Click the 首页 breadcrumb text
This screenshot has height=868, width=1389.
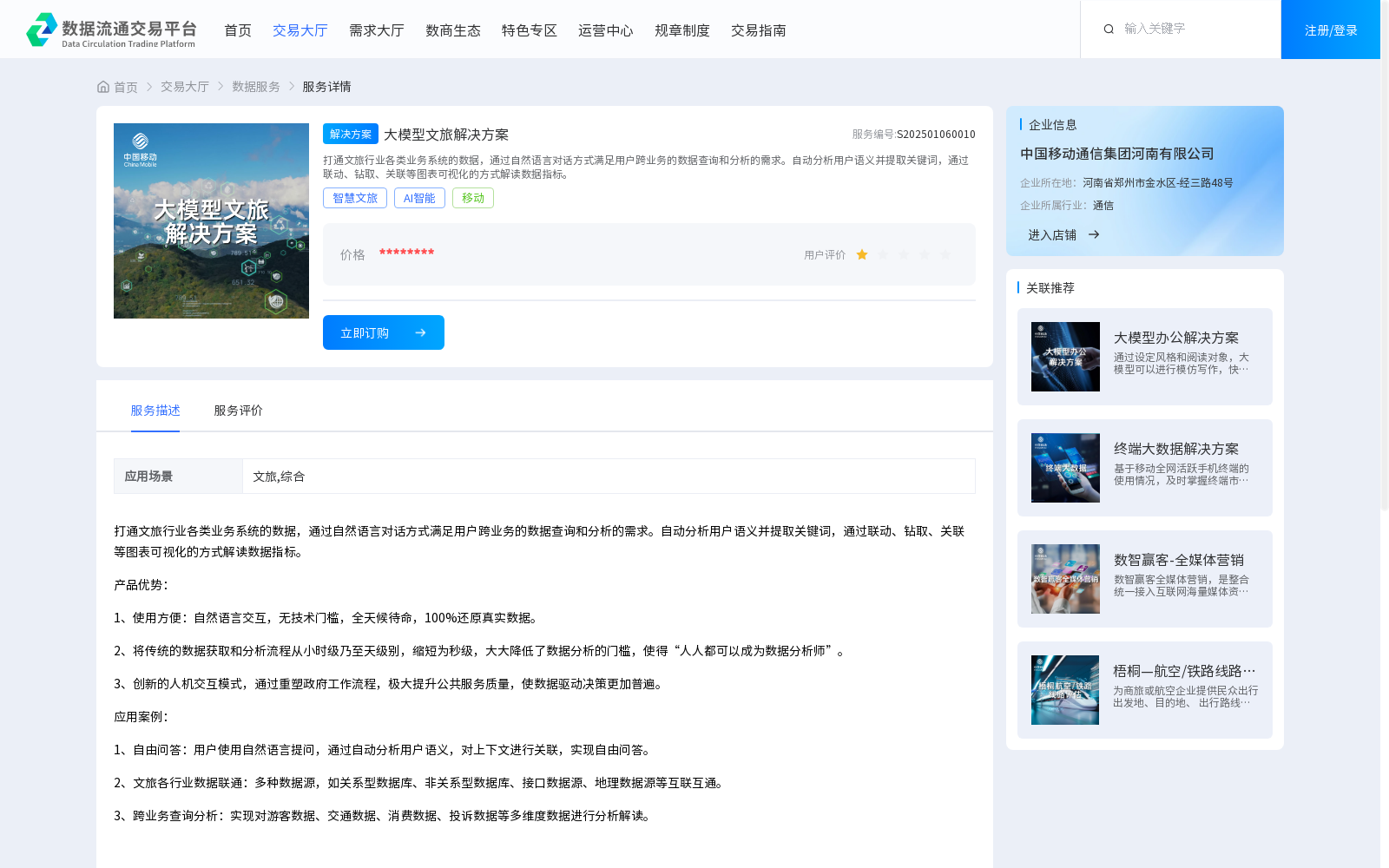coord(126,87)
